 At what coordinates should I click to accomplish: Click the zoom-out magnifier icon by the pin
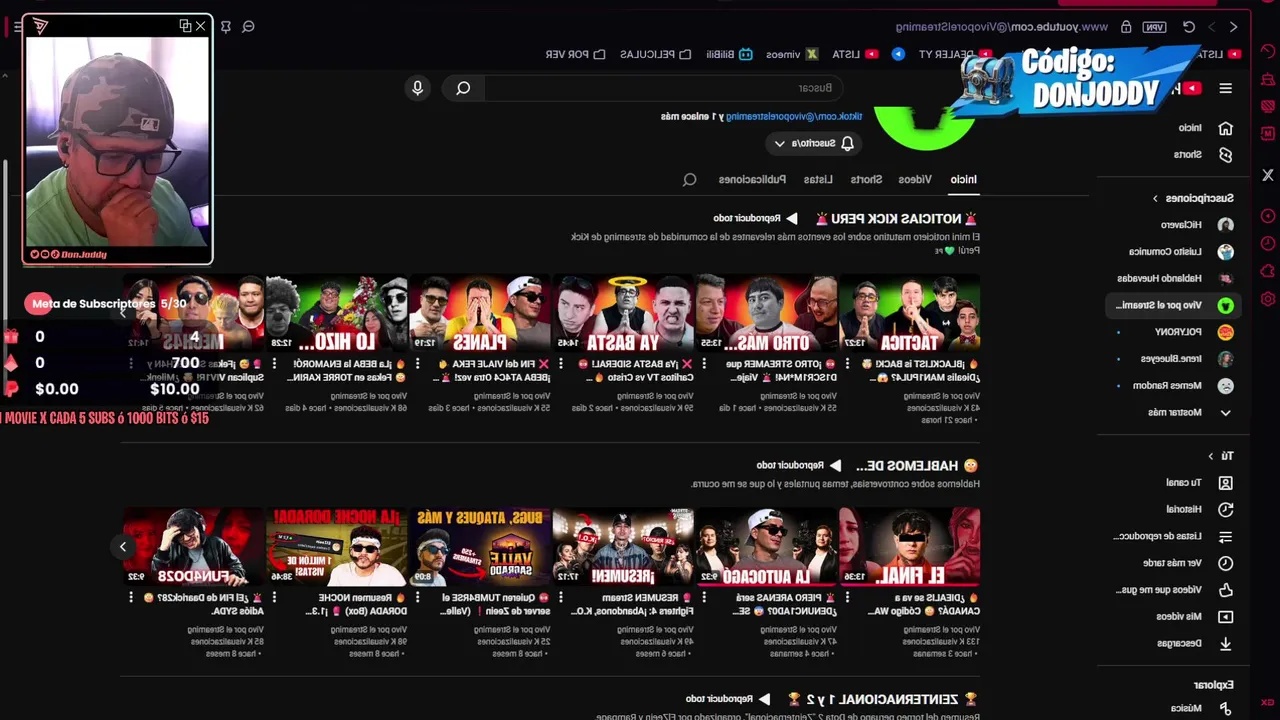tap(248, 27)
